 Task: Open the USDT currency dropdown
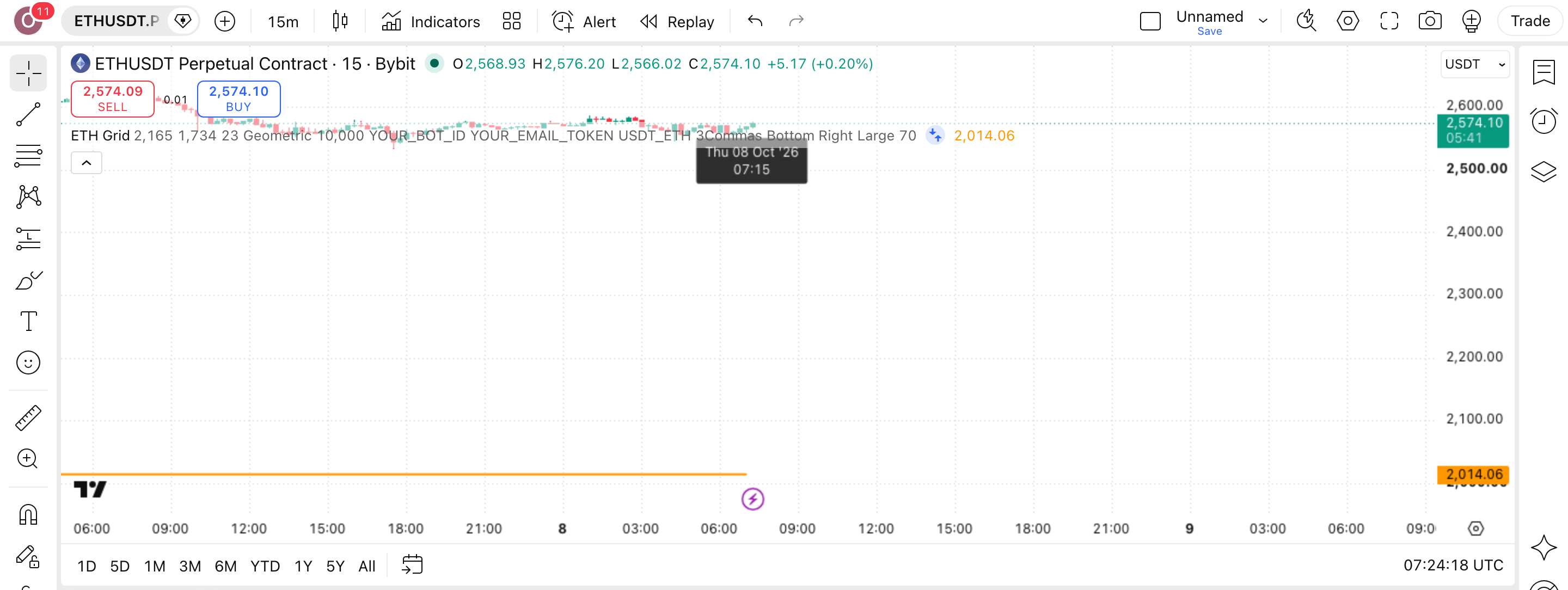(x=1475, y=64)
